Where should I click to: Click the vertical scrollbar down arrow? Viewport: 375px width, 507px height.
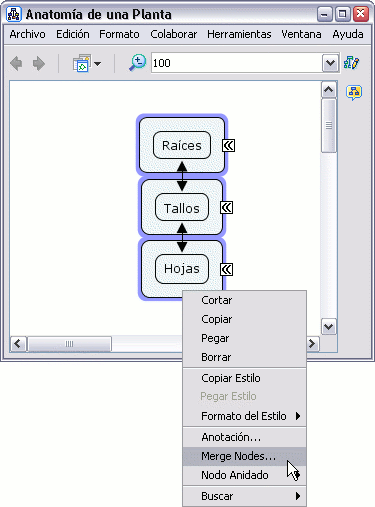[x=329, y=326]
